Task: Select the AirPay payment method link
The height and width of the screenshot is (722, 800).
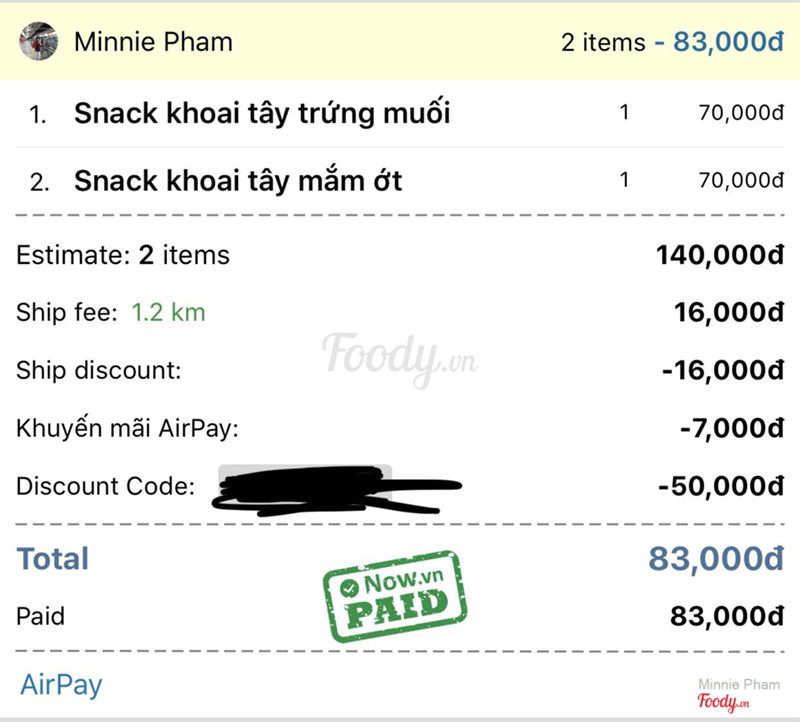Action: [x=61, y=685]
